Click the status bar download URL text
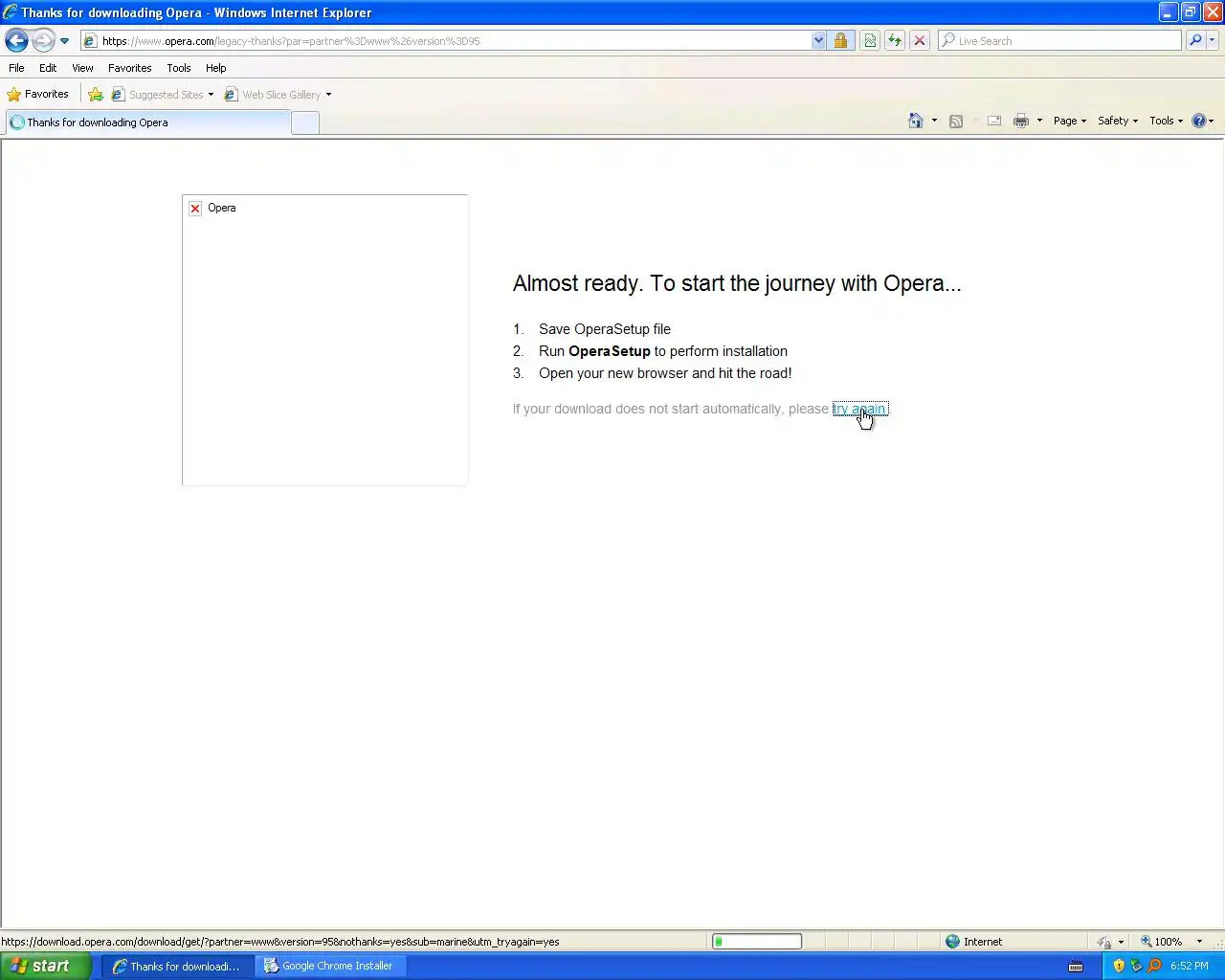The height and width of the screenshot is (980, 1225). pyautogui.click(x=280, y=942)
